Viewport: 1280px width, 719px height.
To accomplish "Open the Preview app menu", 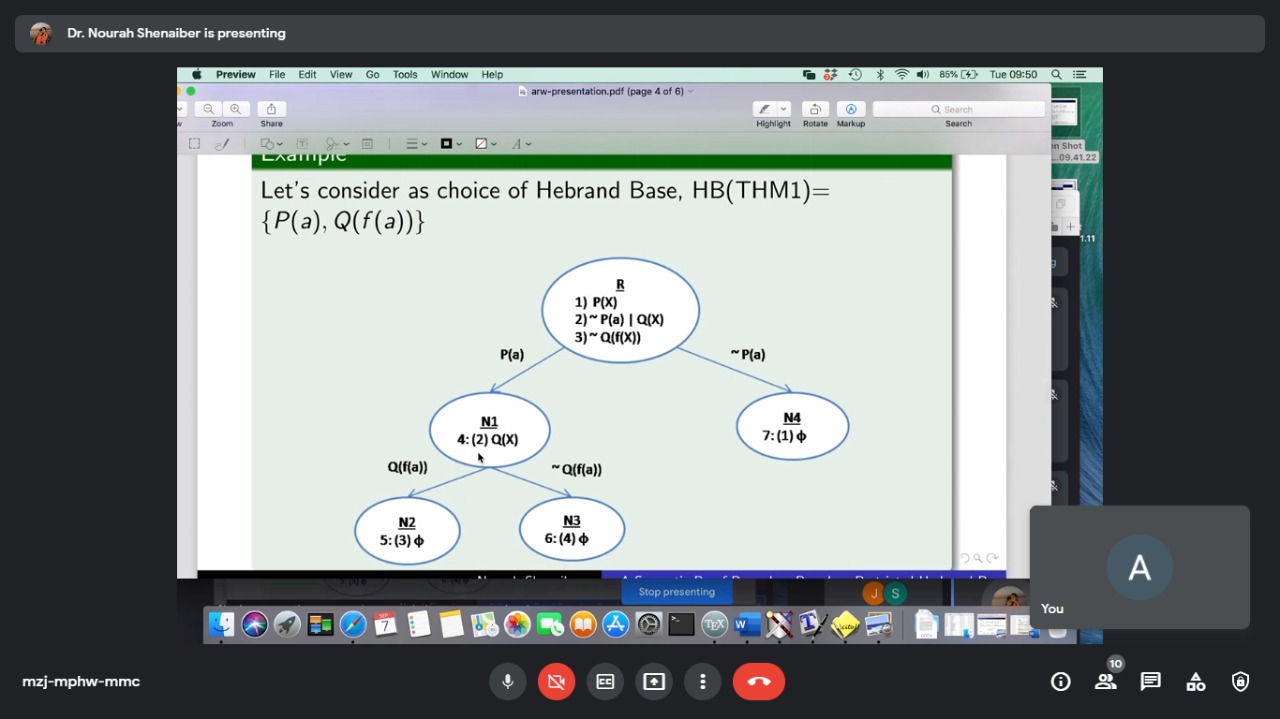I will pos(236,74).
